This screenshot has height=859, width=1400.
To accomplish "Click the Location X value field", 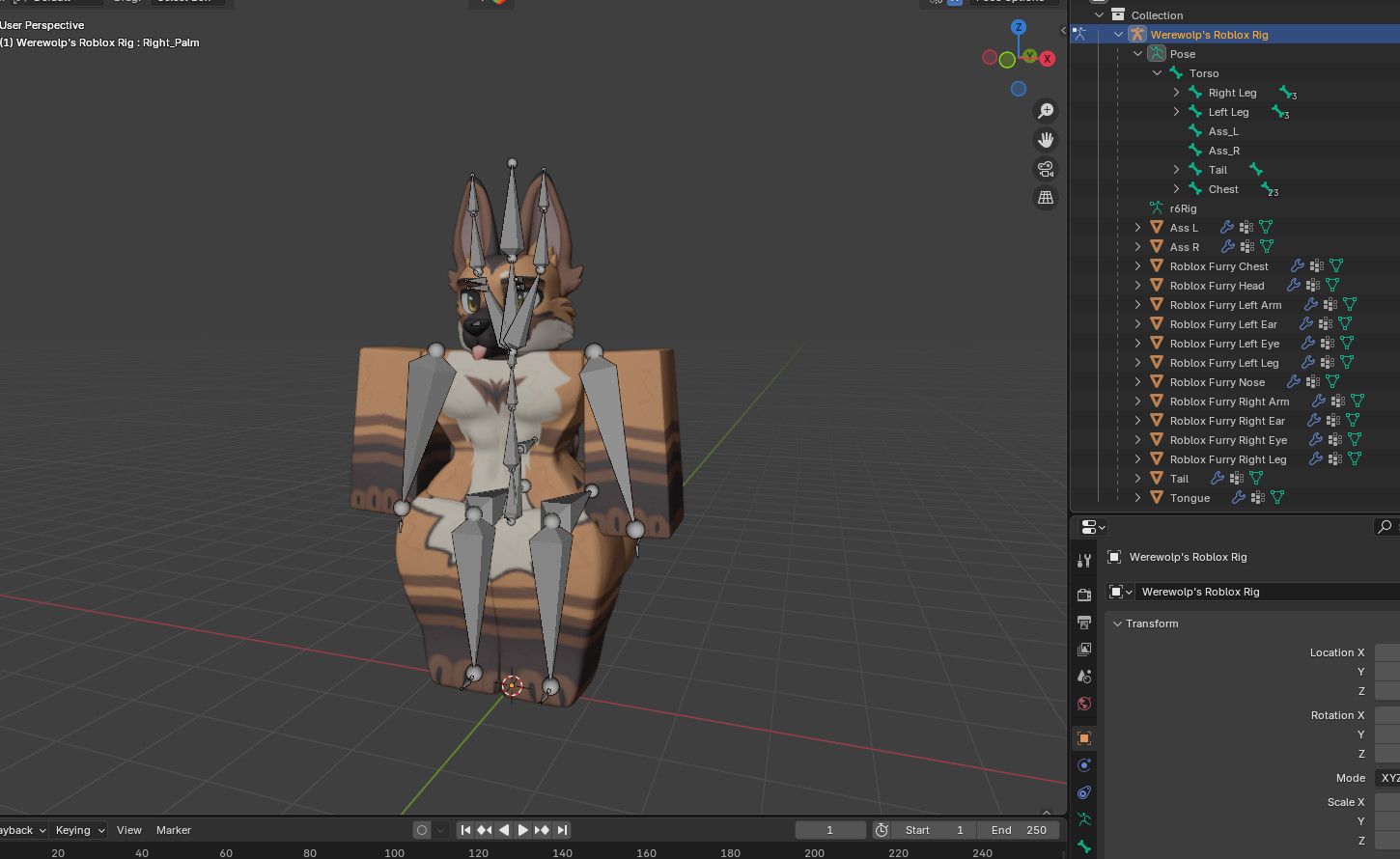I will [1387, 652].
